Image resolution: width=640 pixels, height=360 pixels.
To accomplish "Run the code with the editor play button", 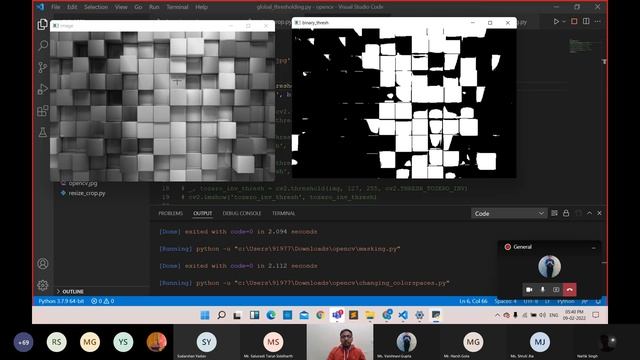I will tap(556, 21).
